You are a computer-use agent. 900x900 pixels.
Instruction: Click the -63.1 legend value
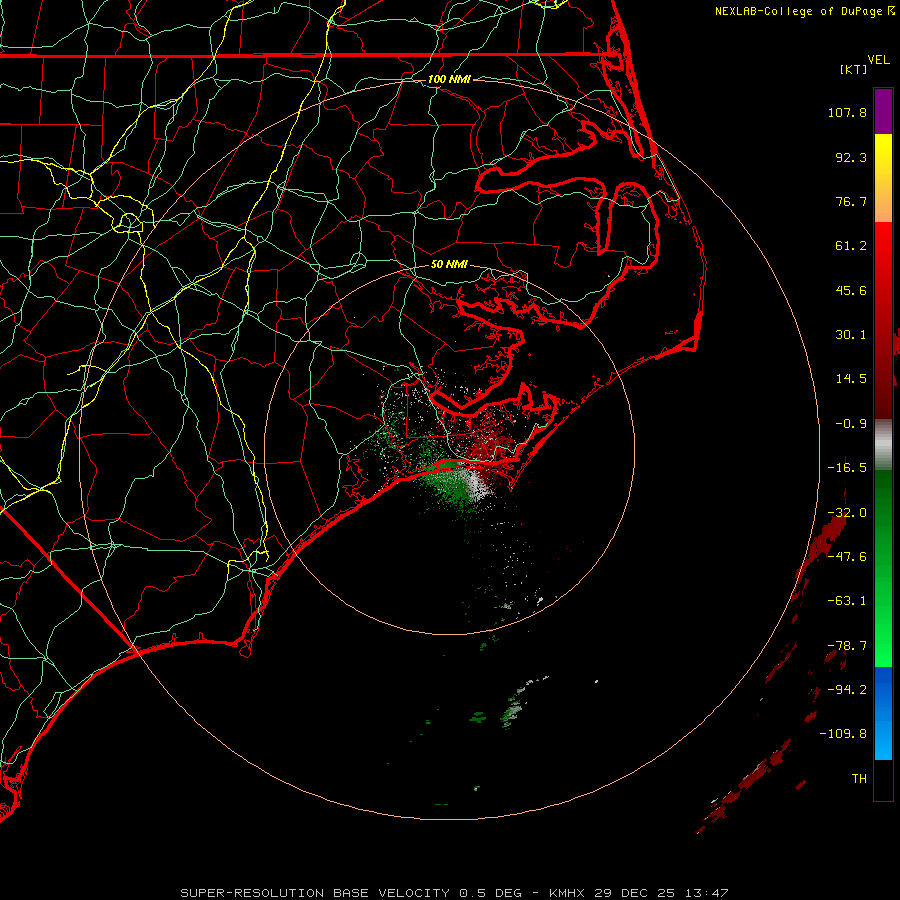(x=847, y=601)
